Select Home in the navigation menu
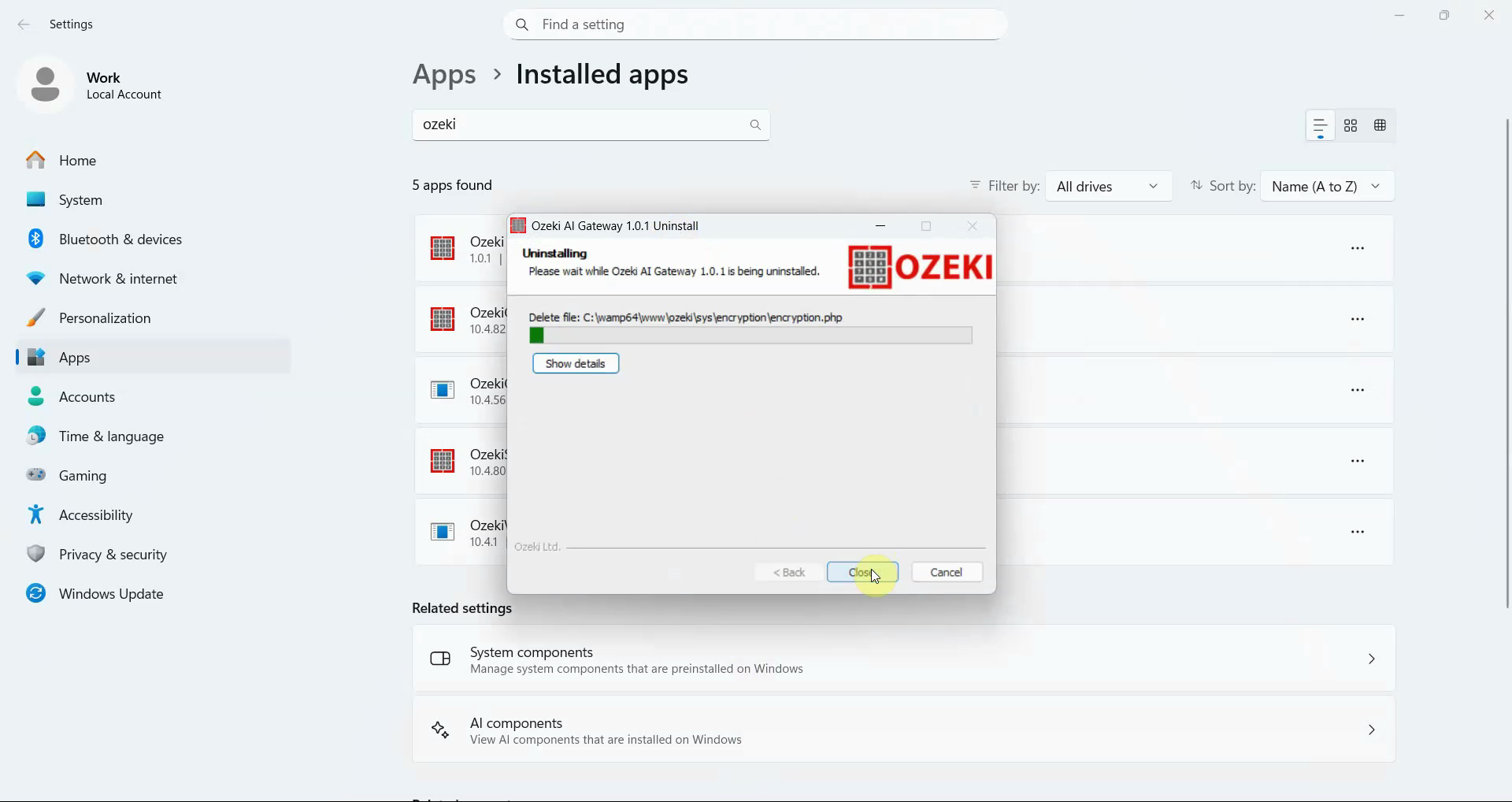The image size is (1512, 802). point(76,160)
